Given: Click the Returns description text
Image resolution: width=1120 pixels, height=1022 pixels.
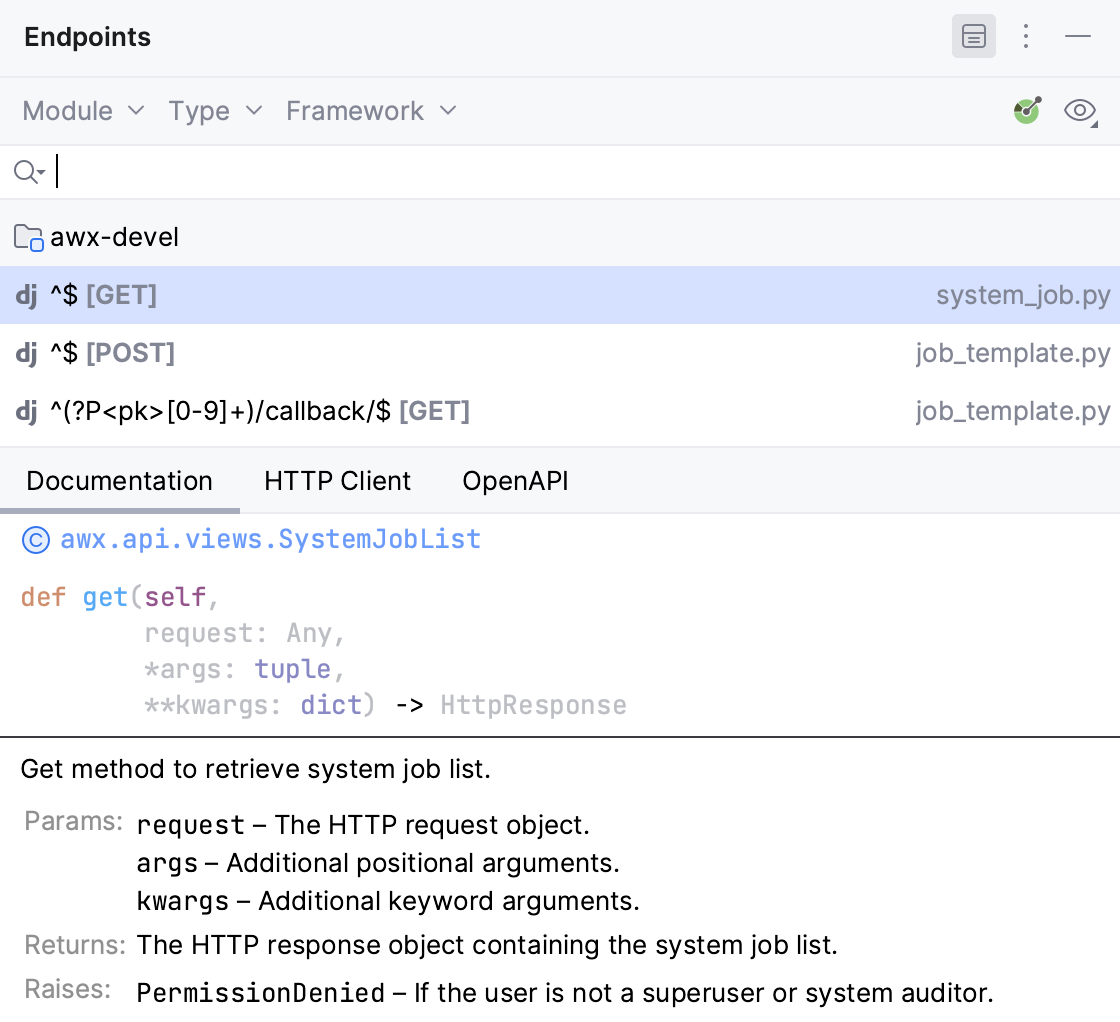Looking at the screenshot, I should (x=487, y=945).
